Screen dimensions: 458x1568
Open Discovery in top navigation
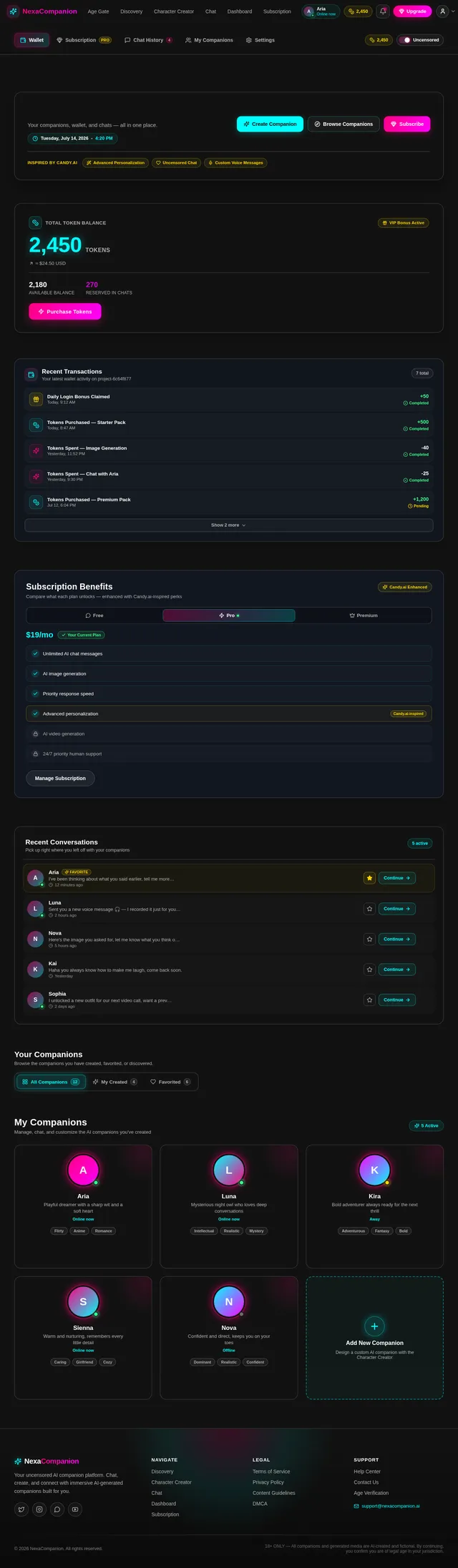(131, 11)
